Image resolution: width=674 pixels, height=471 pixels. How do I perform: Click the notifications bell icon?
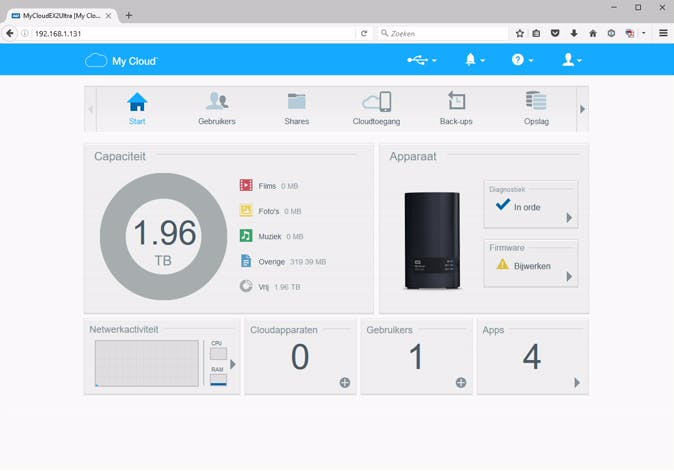point(471,59)
